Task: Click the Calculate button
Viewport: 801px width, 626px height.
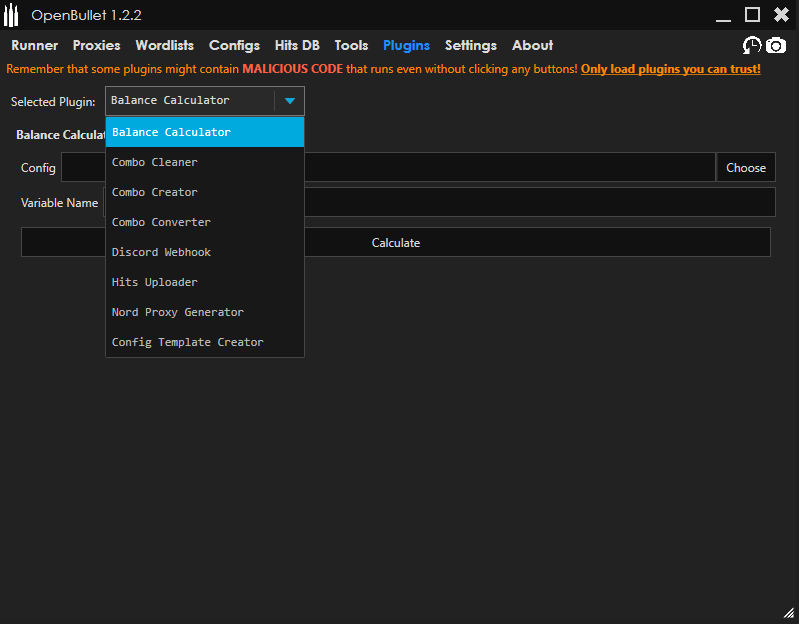Action: (x=396, y=243)
